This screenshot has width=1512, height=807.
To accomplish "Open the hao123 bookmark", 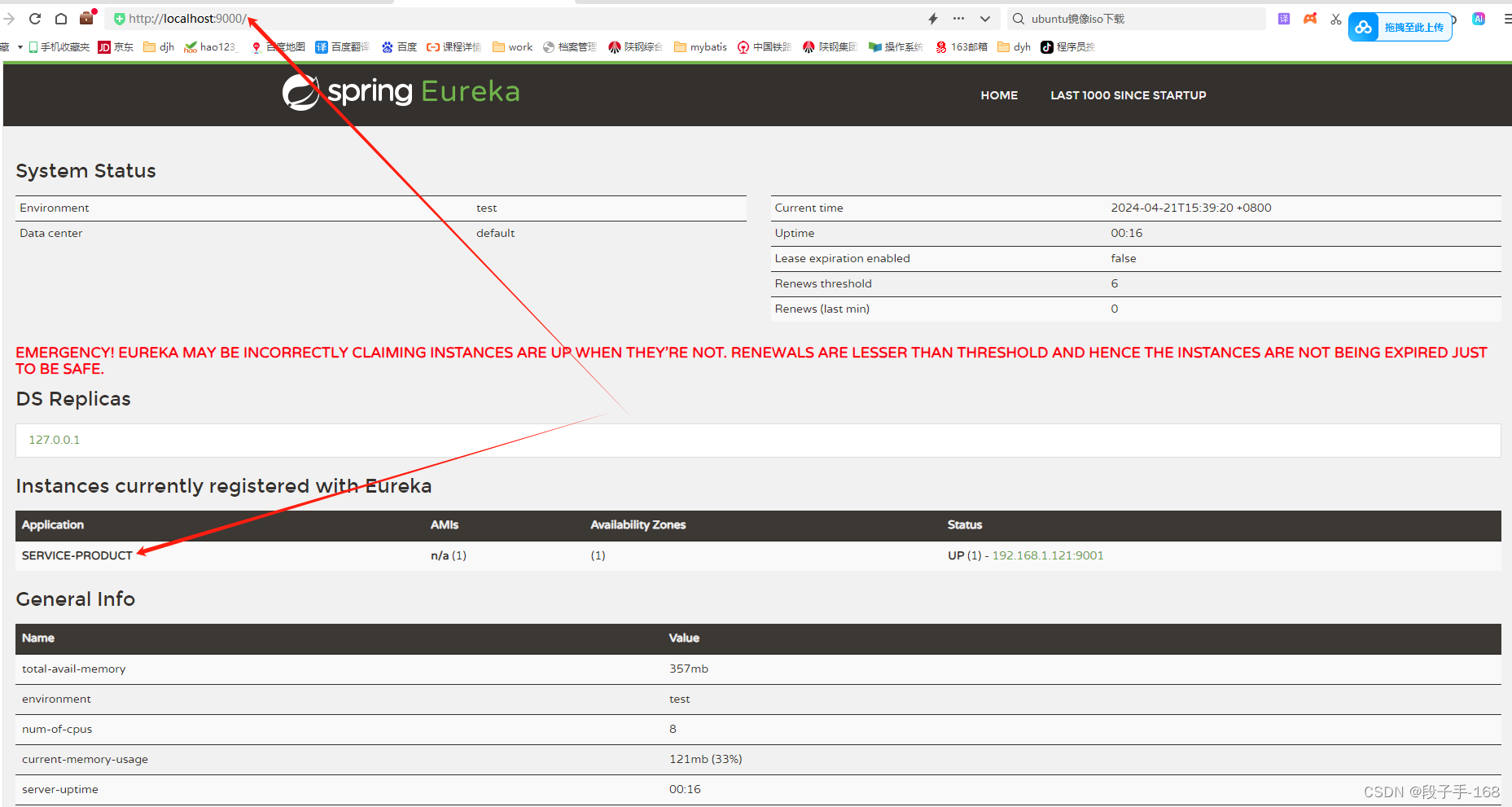I will (210, 47).
